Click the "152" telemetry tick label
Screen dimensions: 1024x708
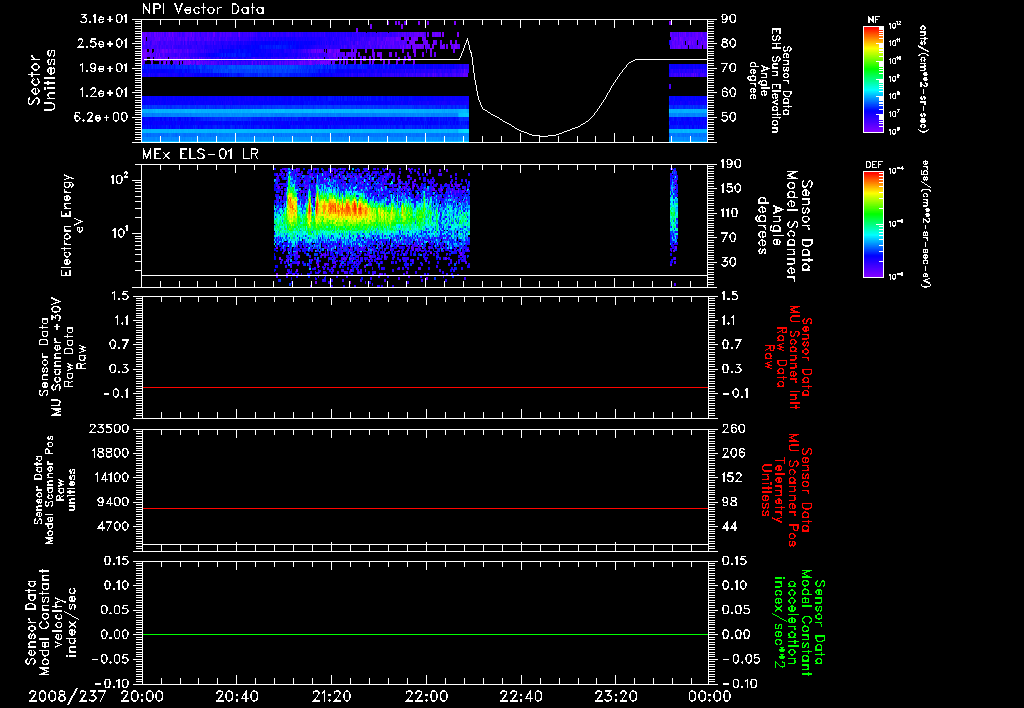click(x=731, y=477)
